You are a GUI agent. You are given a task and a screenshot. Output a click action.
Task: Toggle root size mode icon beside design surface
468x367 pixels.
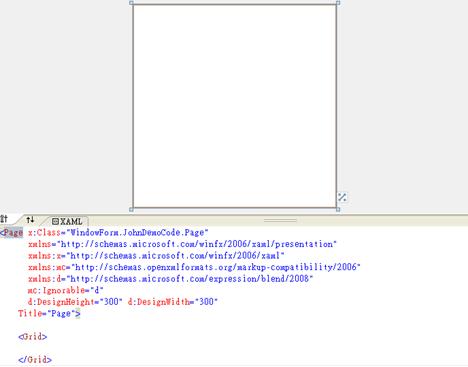[x=342, y=197]
